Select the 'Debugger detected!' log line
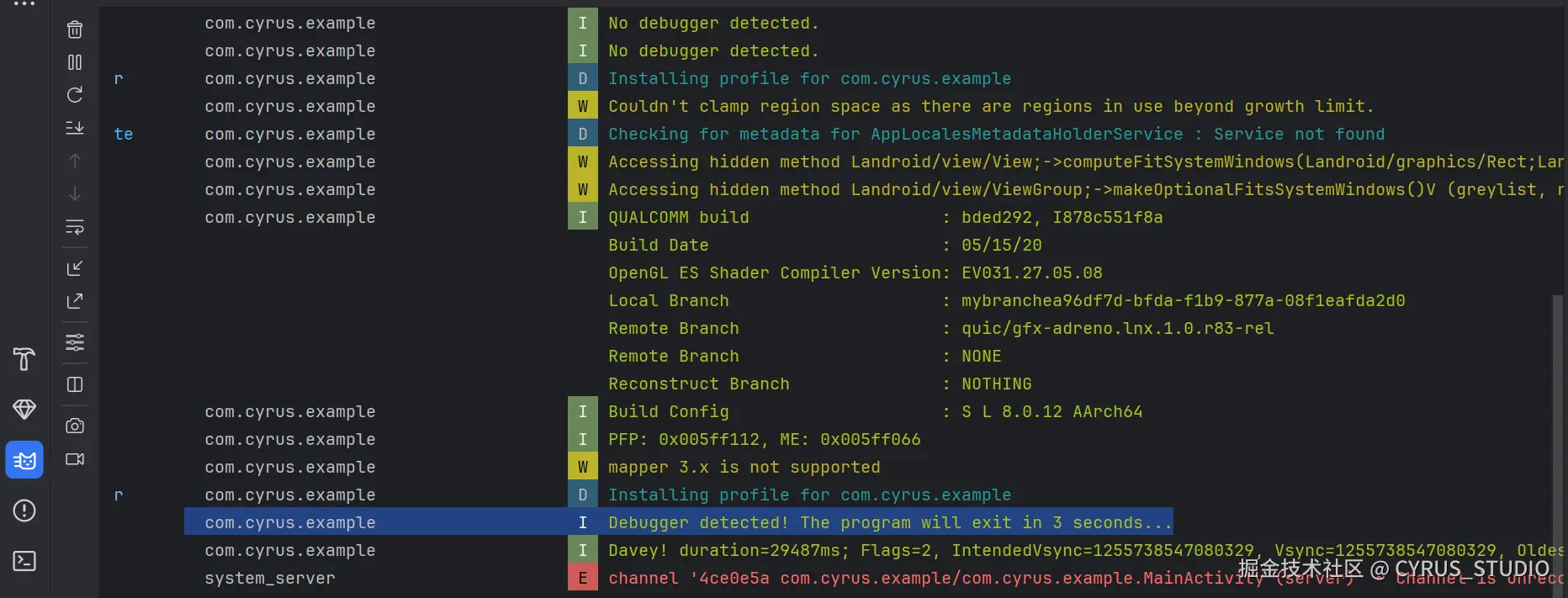The width and height of the screenshot is (1568, 598). 889,523
